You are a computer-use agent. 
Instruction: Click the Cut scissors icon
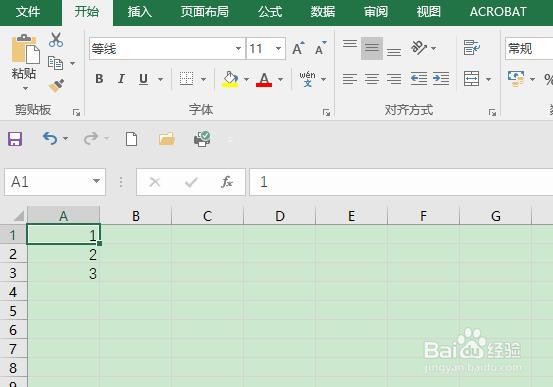point(56,40)
